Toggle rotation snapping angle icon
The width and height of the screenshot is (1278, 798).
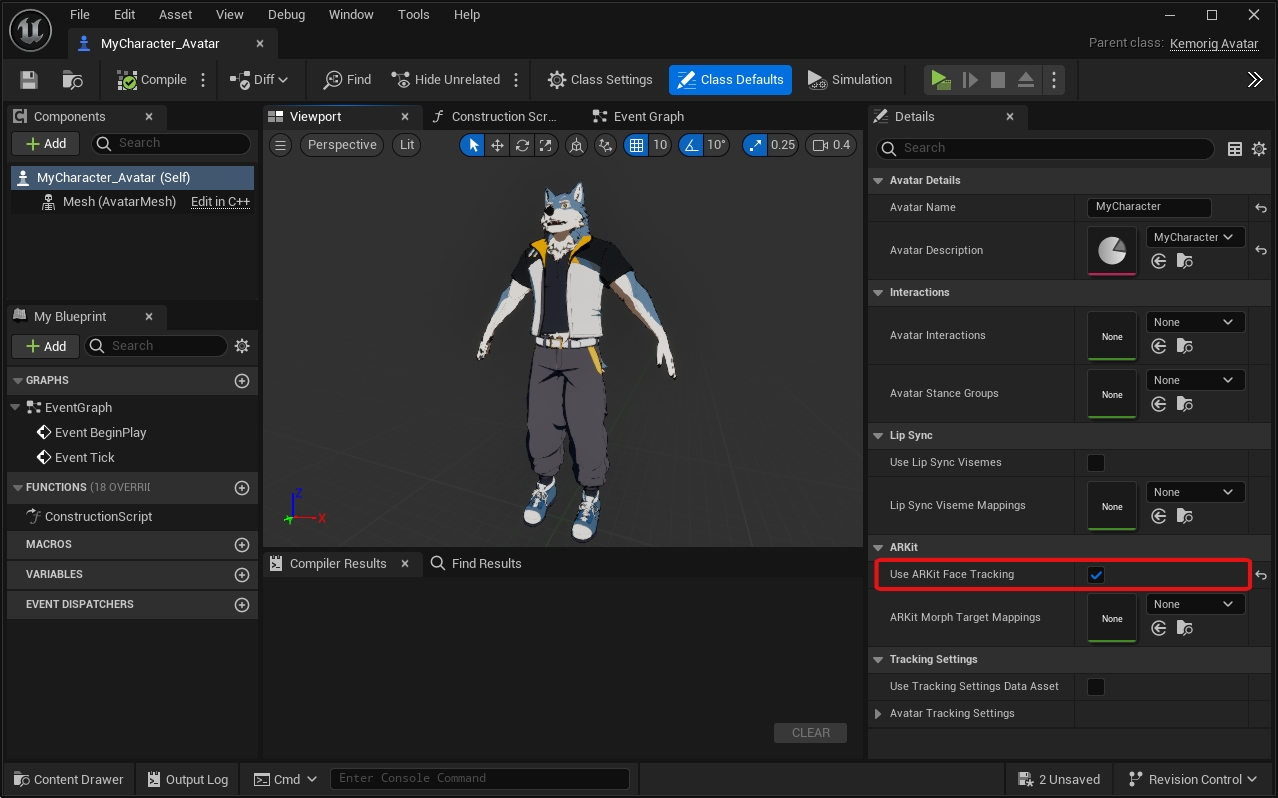(x=691, y=145)
